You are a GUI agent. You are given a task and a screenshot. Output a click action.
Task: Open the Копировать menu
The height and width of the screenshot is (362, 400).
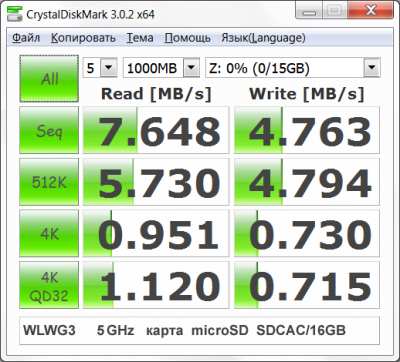tap(83, 38)
